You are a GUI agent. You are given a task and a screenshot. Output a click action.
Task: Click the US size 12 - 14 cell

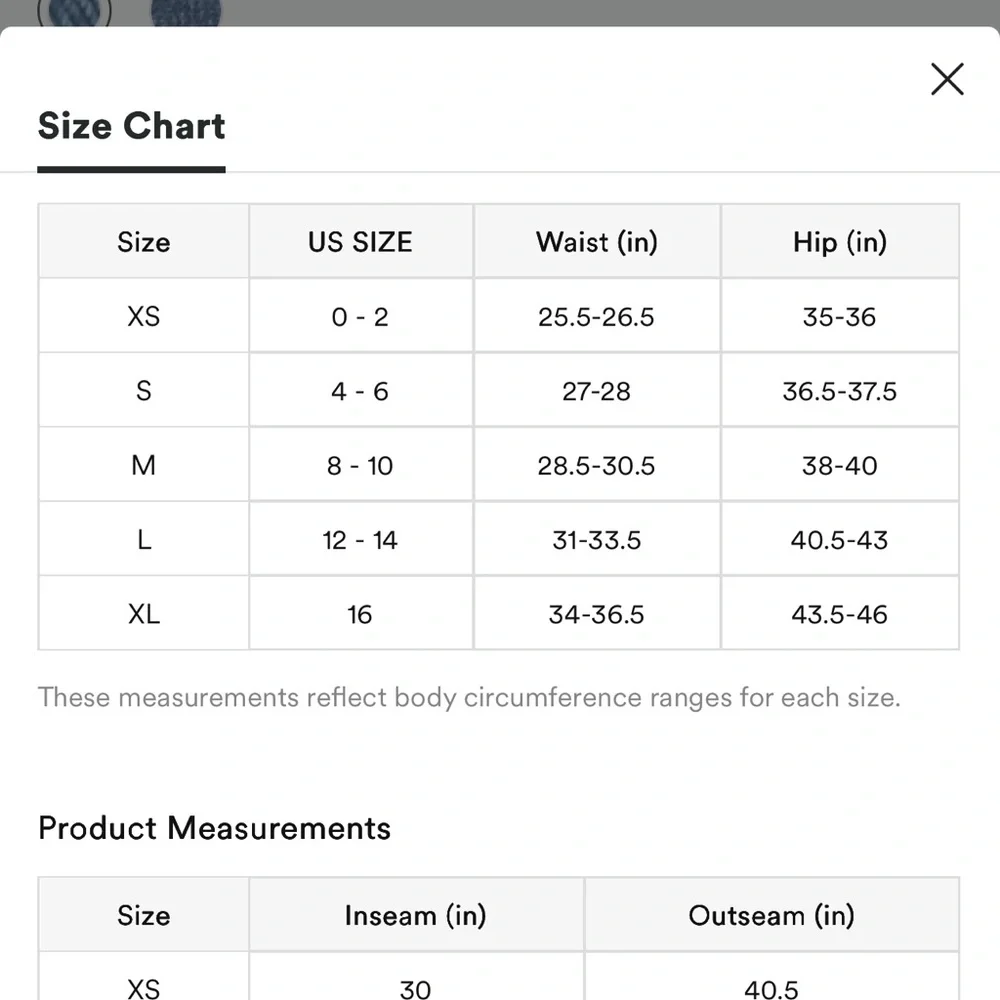coord(360,539)
